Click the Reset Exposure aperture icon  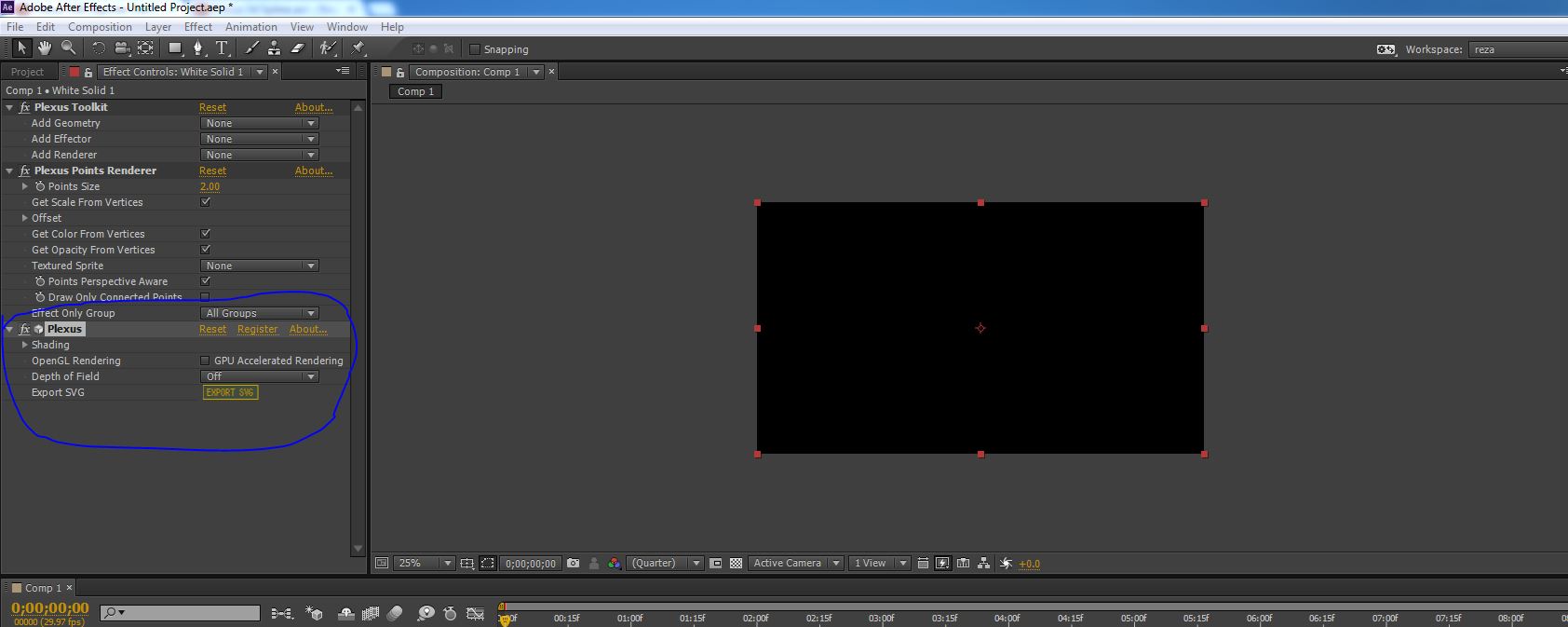pos(1006,563)
